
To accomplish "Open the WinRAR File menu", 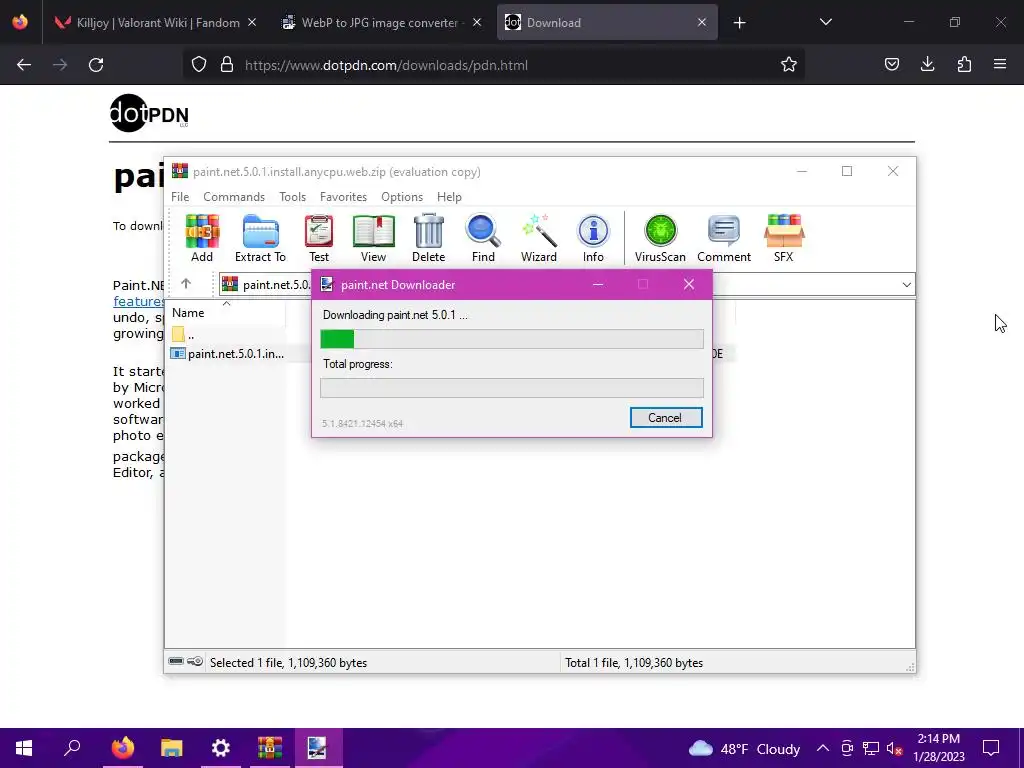I will 180,197.
